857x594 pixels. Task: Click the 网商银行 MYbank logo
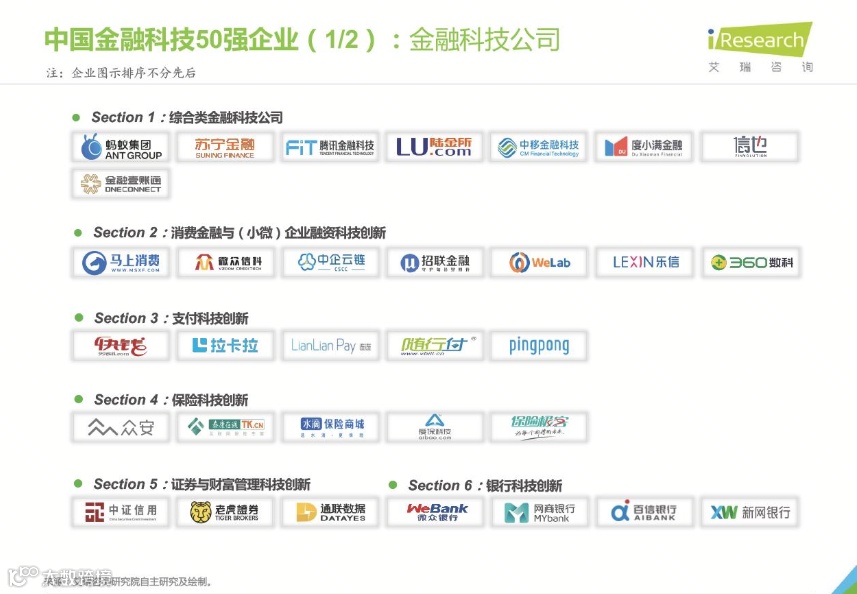tap(539, 511)
